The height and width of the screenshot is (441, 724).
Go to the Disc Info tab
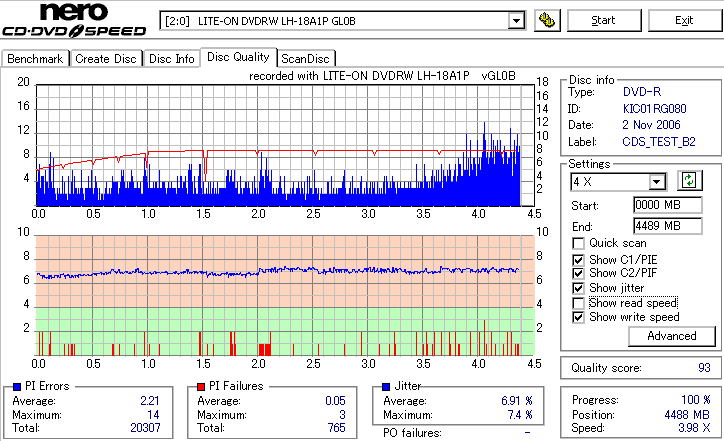(171, 59)
